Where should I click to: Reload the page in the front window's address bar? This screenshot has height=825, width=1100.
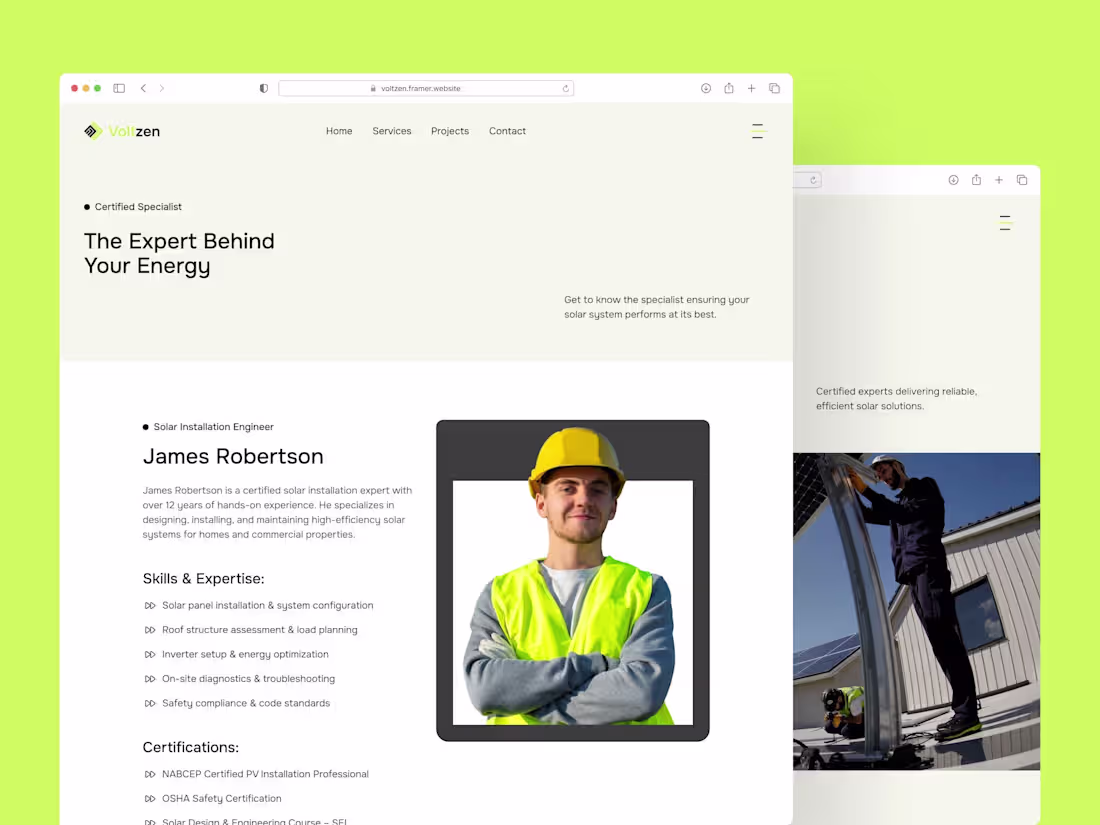pos(565,88)
